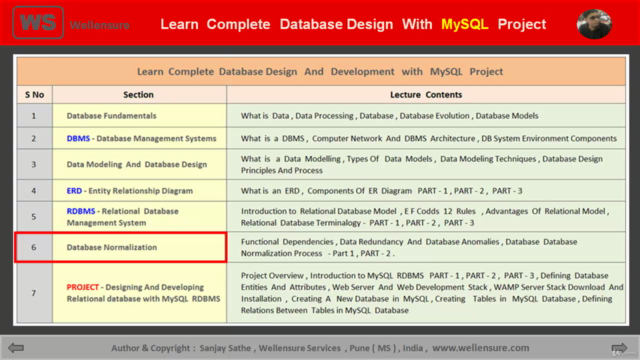Click serial number 3 cell
The image size is (640, 360).
click(34, 164)
